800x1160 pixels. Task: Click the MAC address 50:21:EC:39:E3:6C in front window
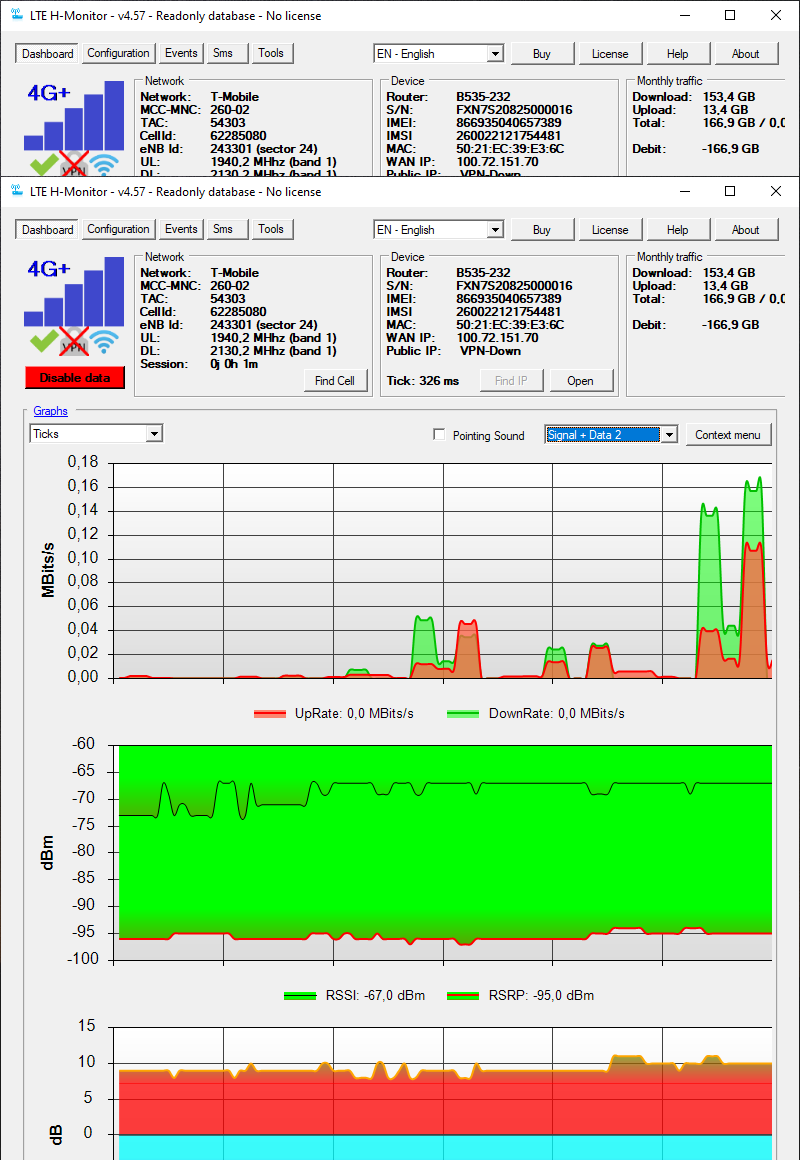click(511, 324)
